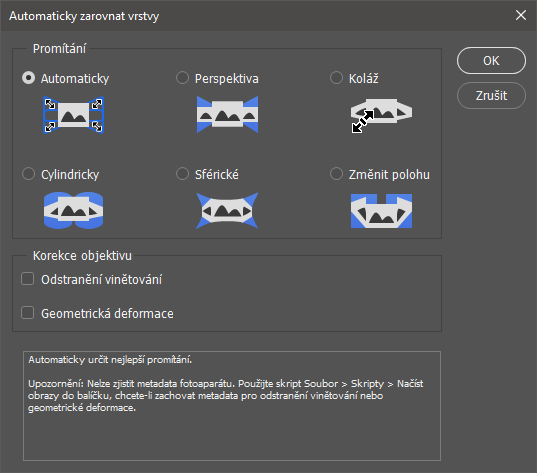Click the Koláž projection illustration icon
The image size is (537, 473).
(x=382, y=115)
